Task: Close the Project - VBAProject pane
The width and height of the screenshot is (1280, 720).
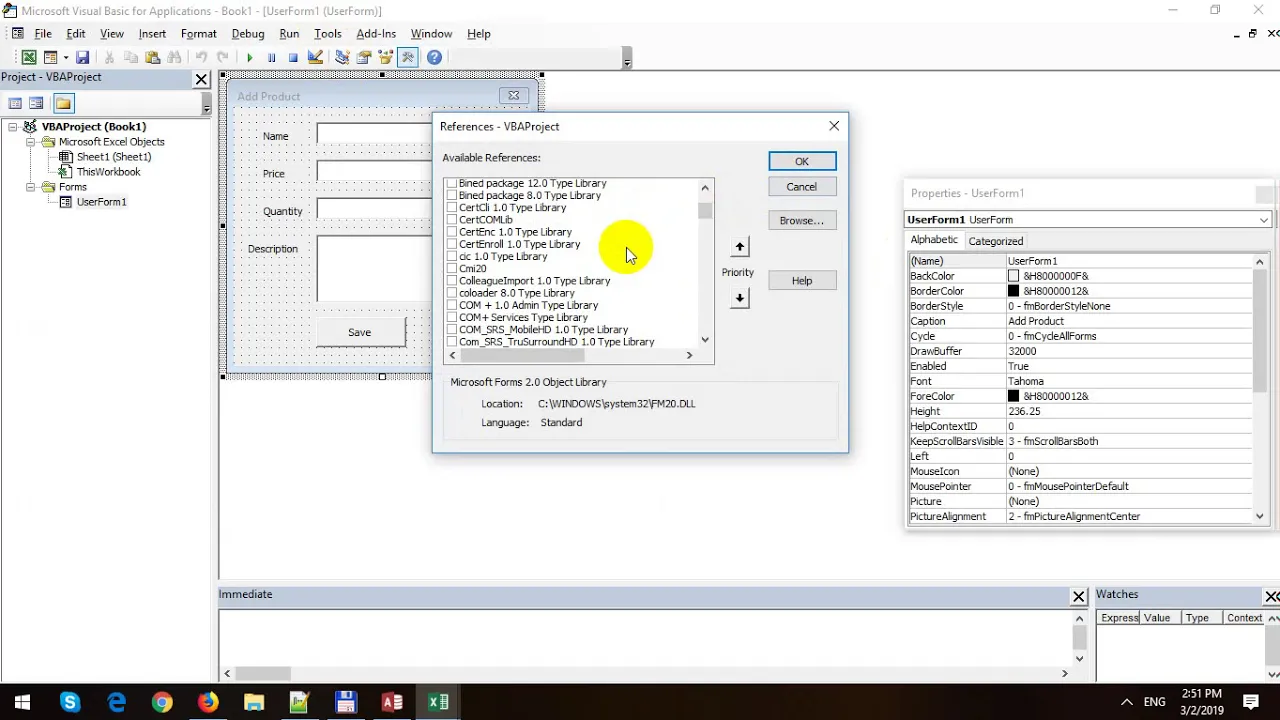Action: point(201,79)
